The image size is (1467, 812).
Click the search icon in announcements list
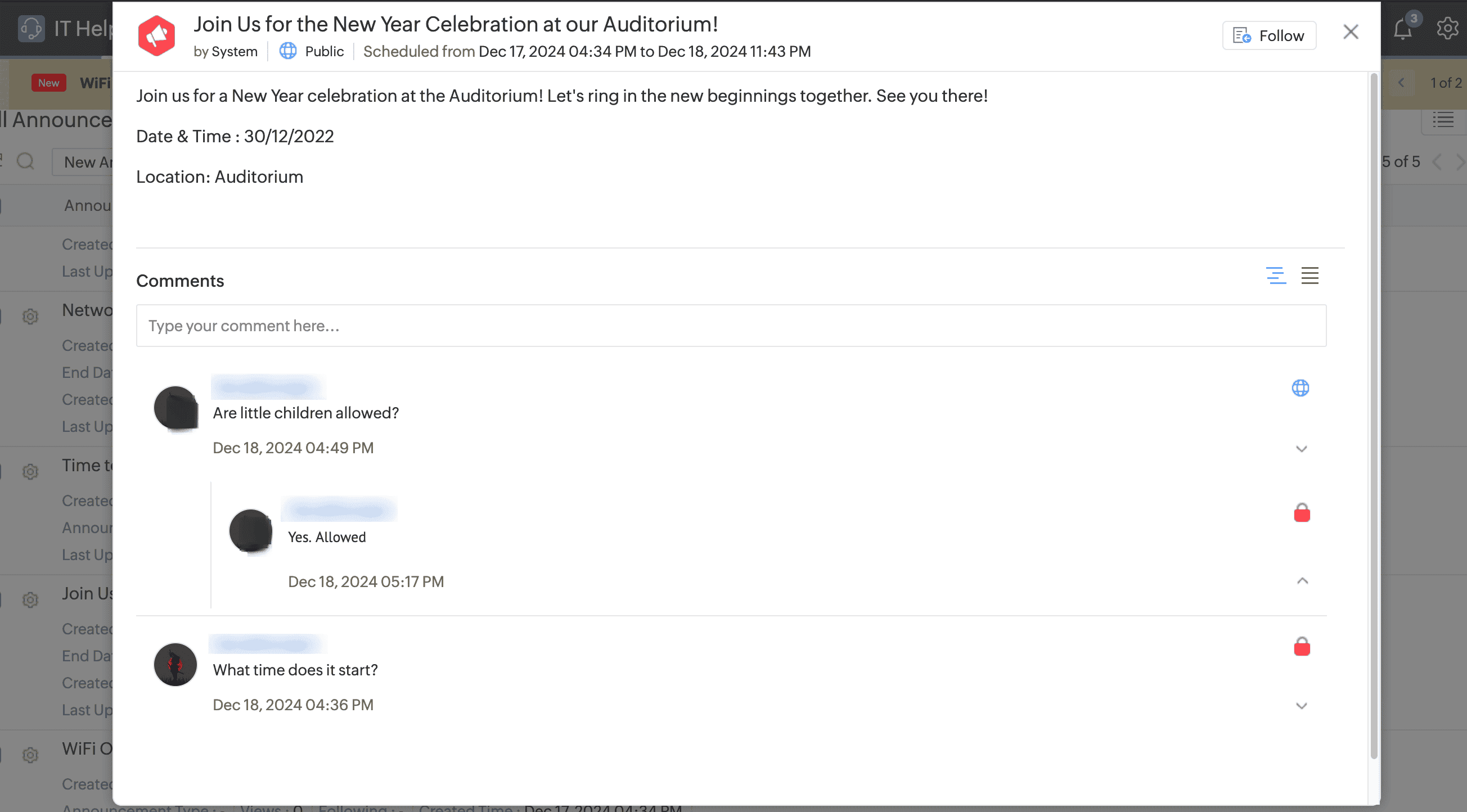click(x=26, y=162)
